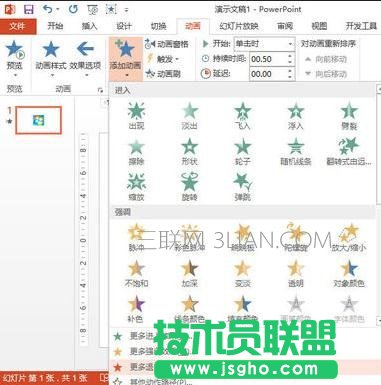Click the 幻灯片 第1张 status bar text
381x385 pixels.
click(x=45, y=378)
